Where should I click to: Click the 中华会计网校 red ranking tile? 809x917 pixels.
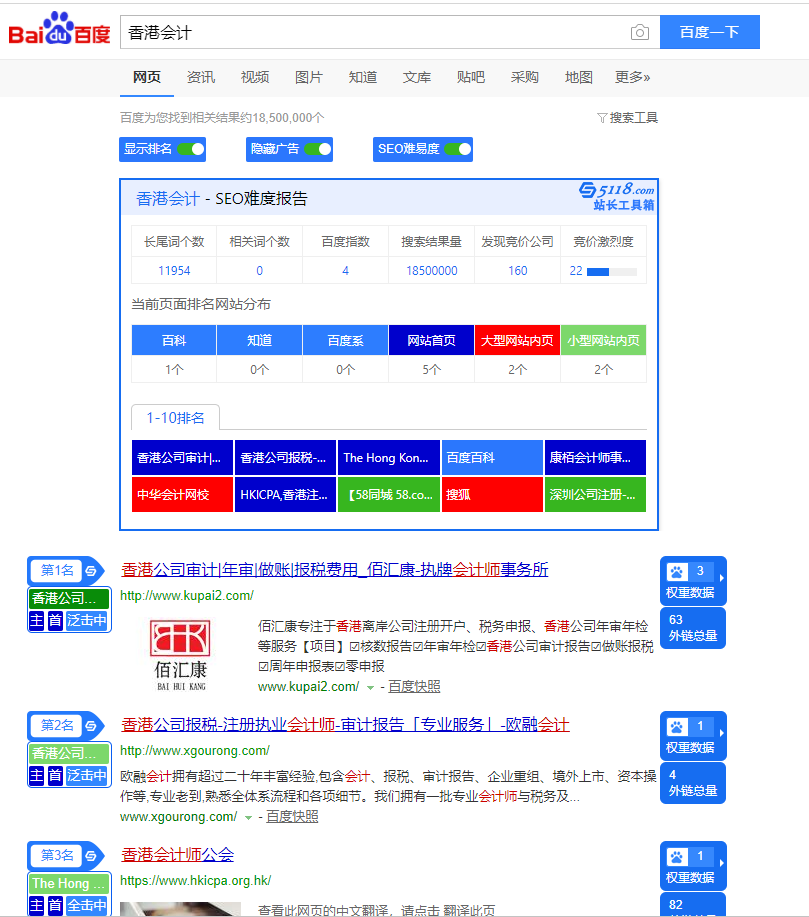click(x=183, y=495)
